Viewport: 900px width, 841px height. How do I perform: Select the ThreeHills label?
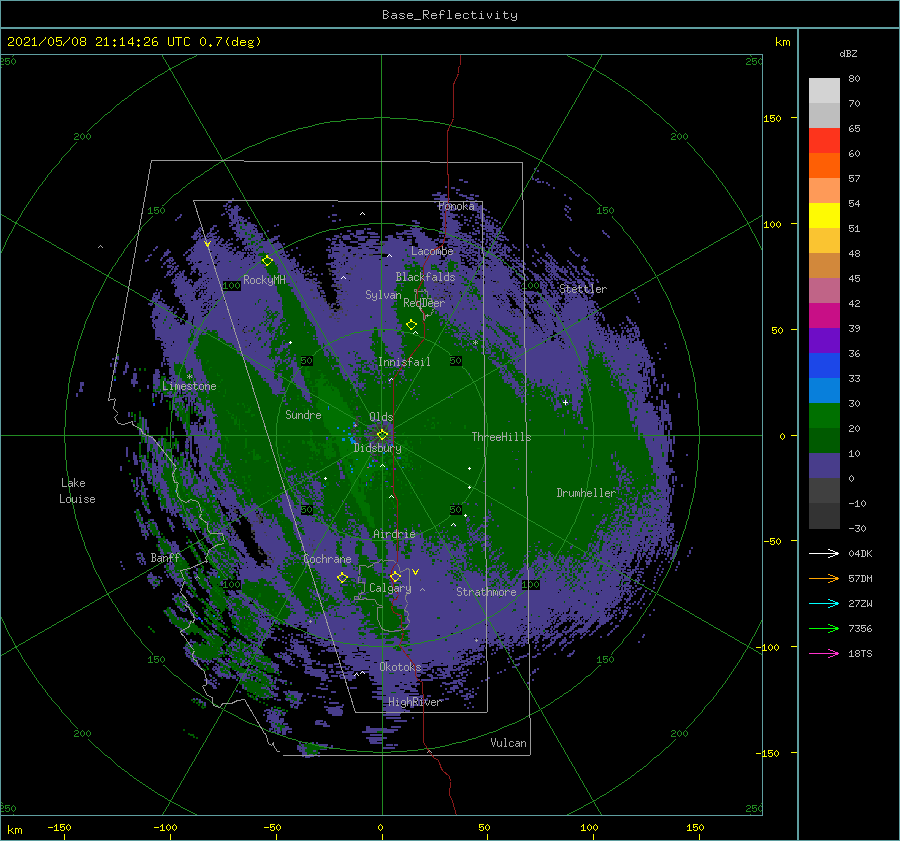(x=502, y=437)
